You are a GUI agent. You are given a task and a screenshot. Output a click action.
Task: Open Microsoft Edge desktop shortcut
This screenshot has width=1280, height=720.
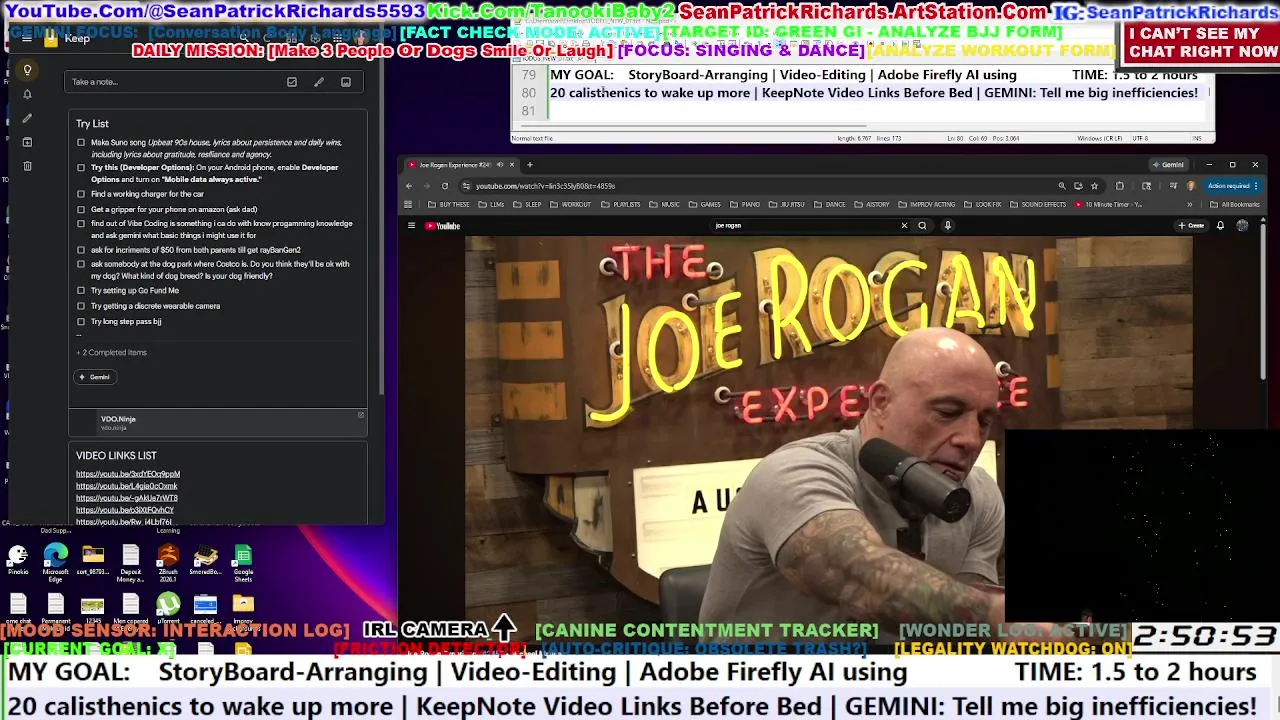pyautogui.click(x=56, y=560)
